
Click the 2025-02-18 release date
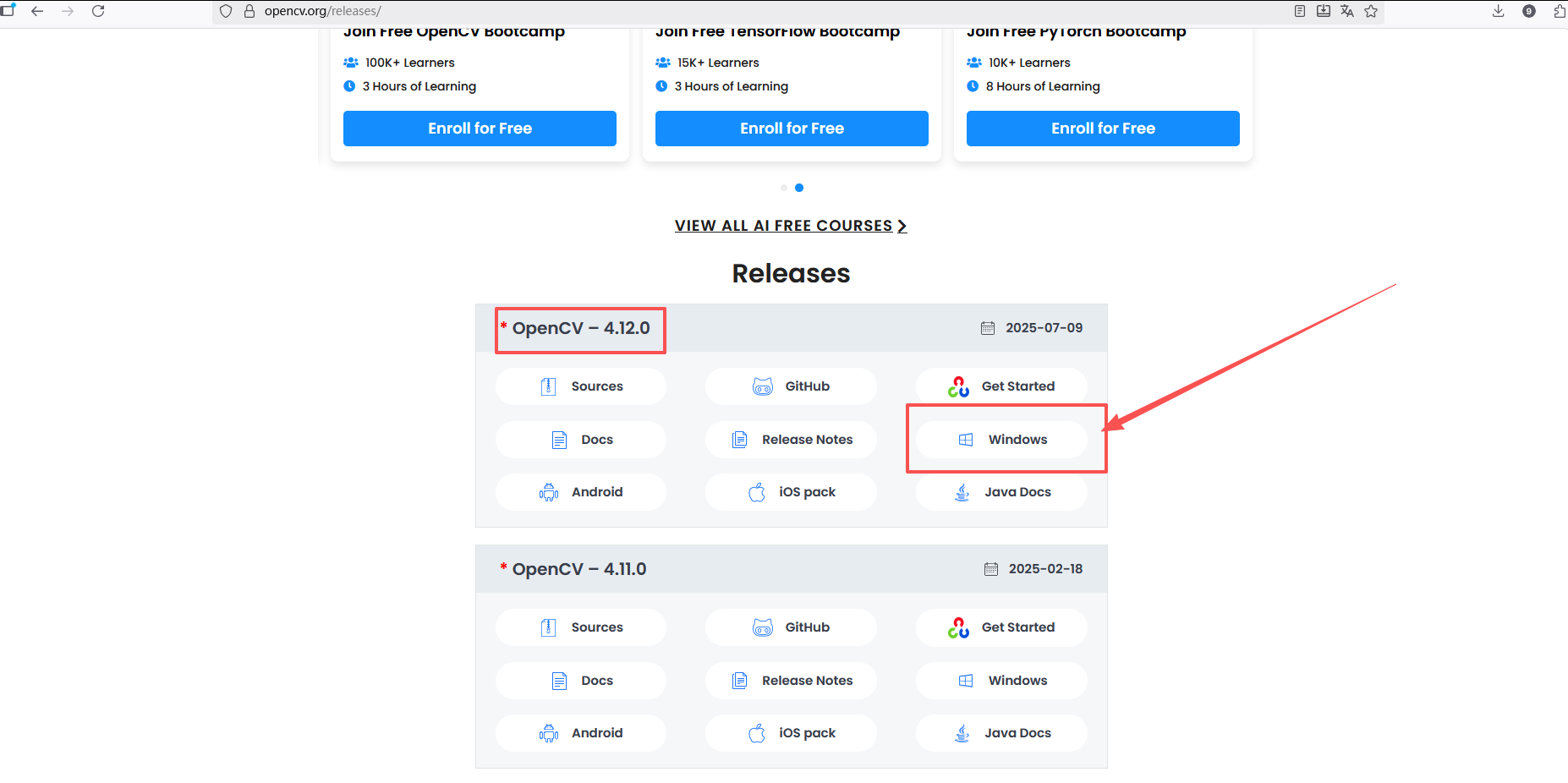(x=1045, y=569)
